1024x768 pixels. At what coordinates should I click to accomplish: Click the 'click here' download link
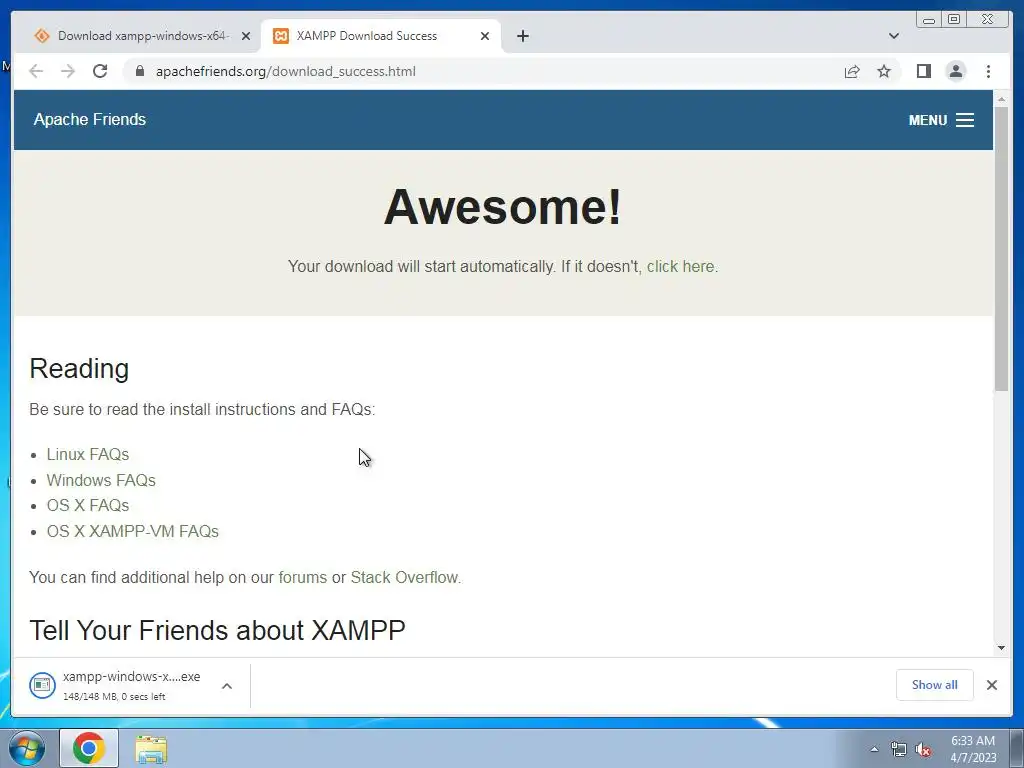(680, 266)
